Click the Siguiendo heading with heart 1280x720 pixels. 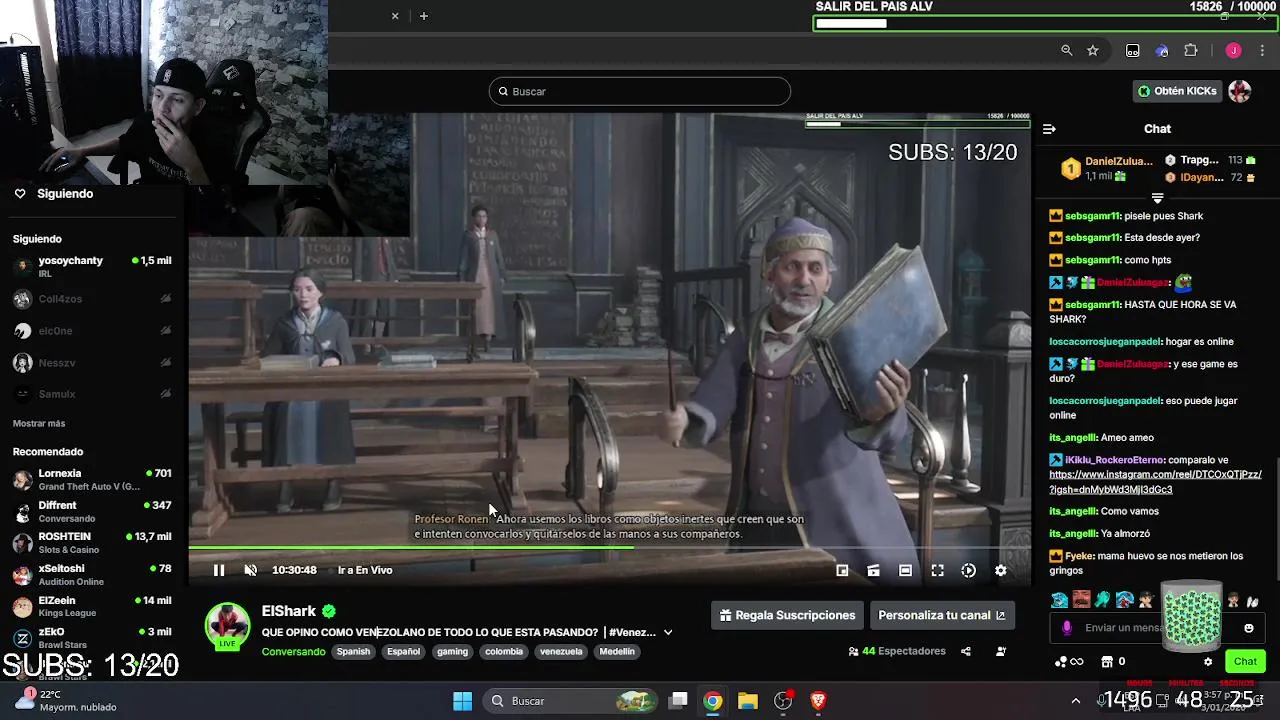[54, 194]
